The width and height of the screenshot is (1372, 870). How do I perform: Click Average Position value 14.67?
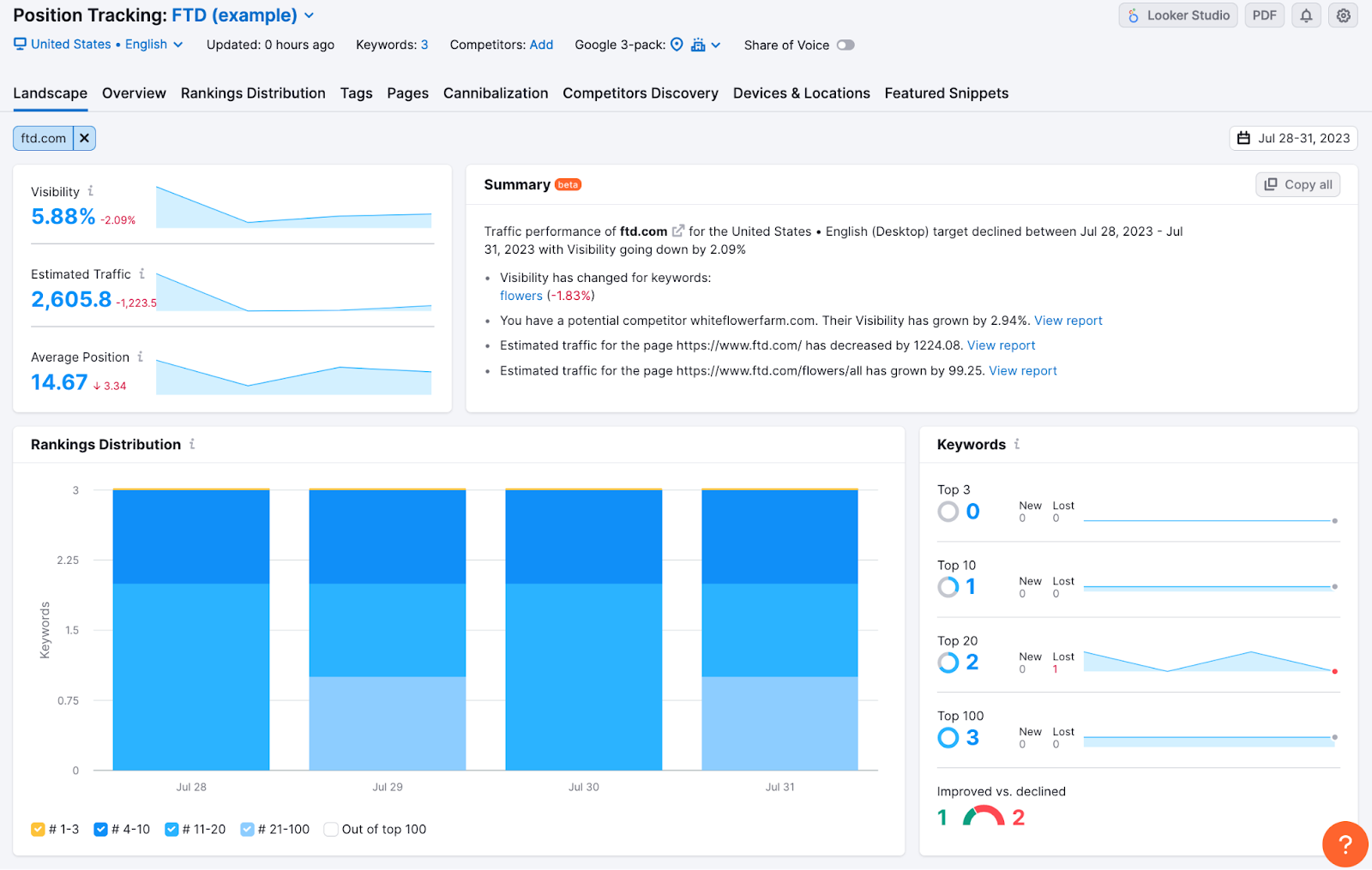pos(59,382)
